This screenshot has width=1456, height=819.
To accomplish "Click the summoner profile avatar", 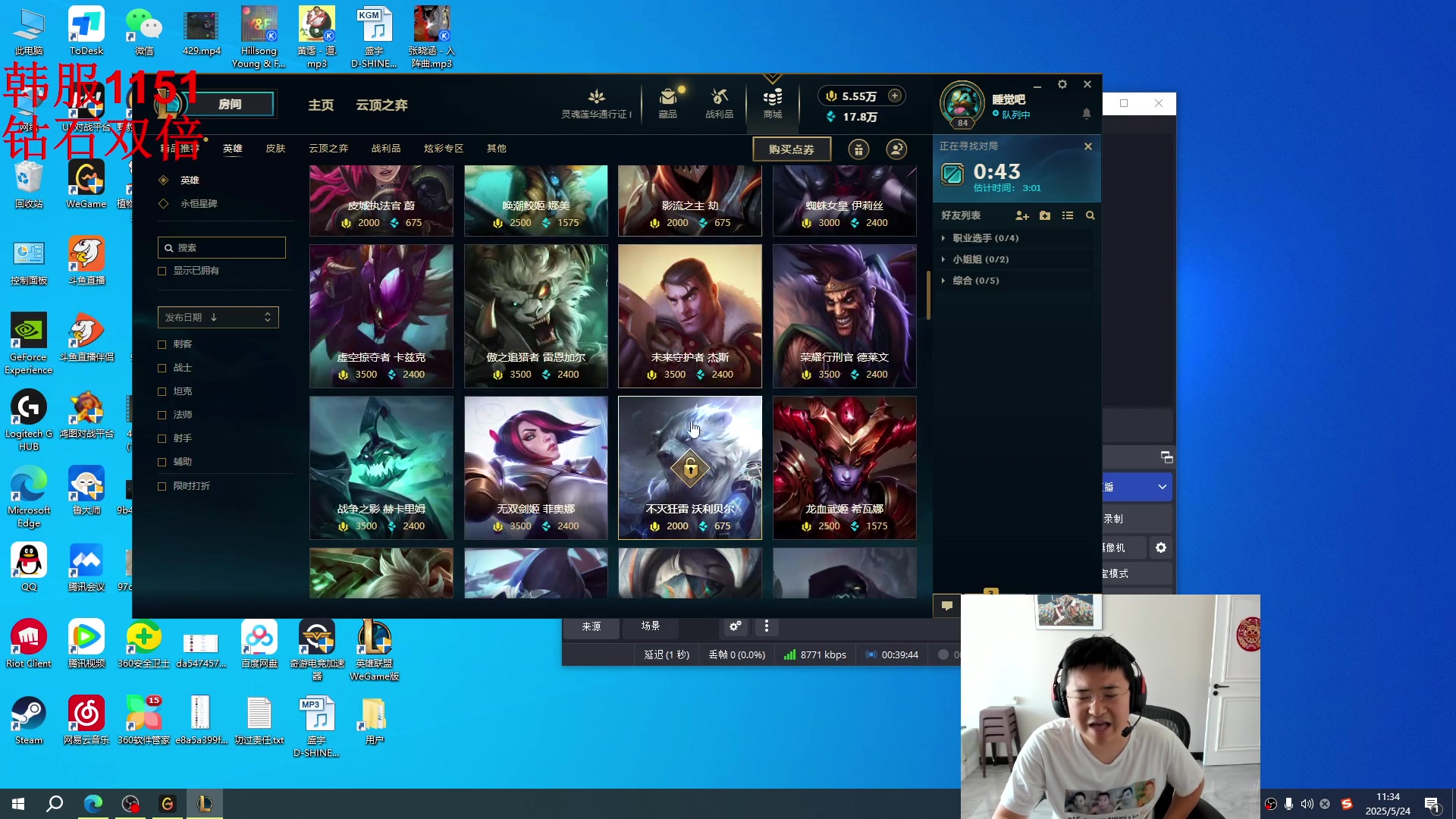I will click(962, 102).
